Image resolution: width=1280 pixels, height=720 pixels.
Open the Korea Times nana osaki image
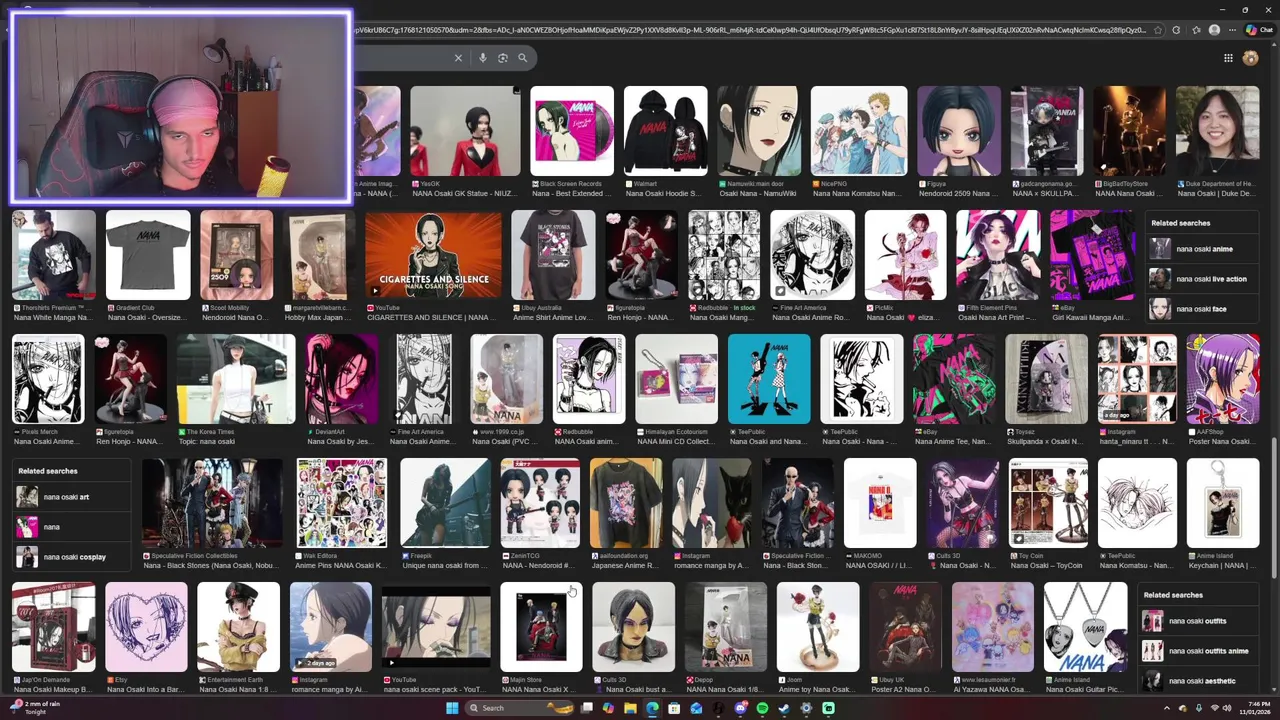click(x=236, y=379)
